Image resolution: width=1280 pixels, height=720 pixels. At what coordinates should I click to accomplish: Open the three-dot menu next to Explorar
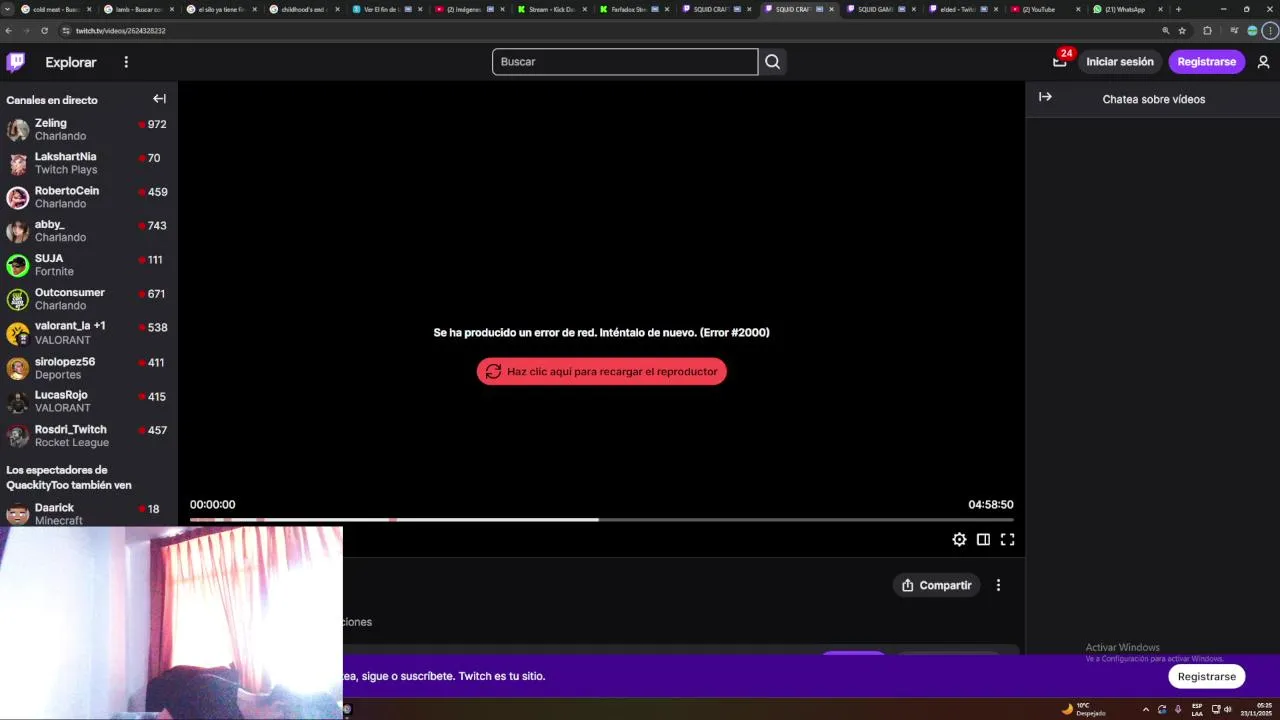click(126, 62)
